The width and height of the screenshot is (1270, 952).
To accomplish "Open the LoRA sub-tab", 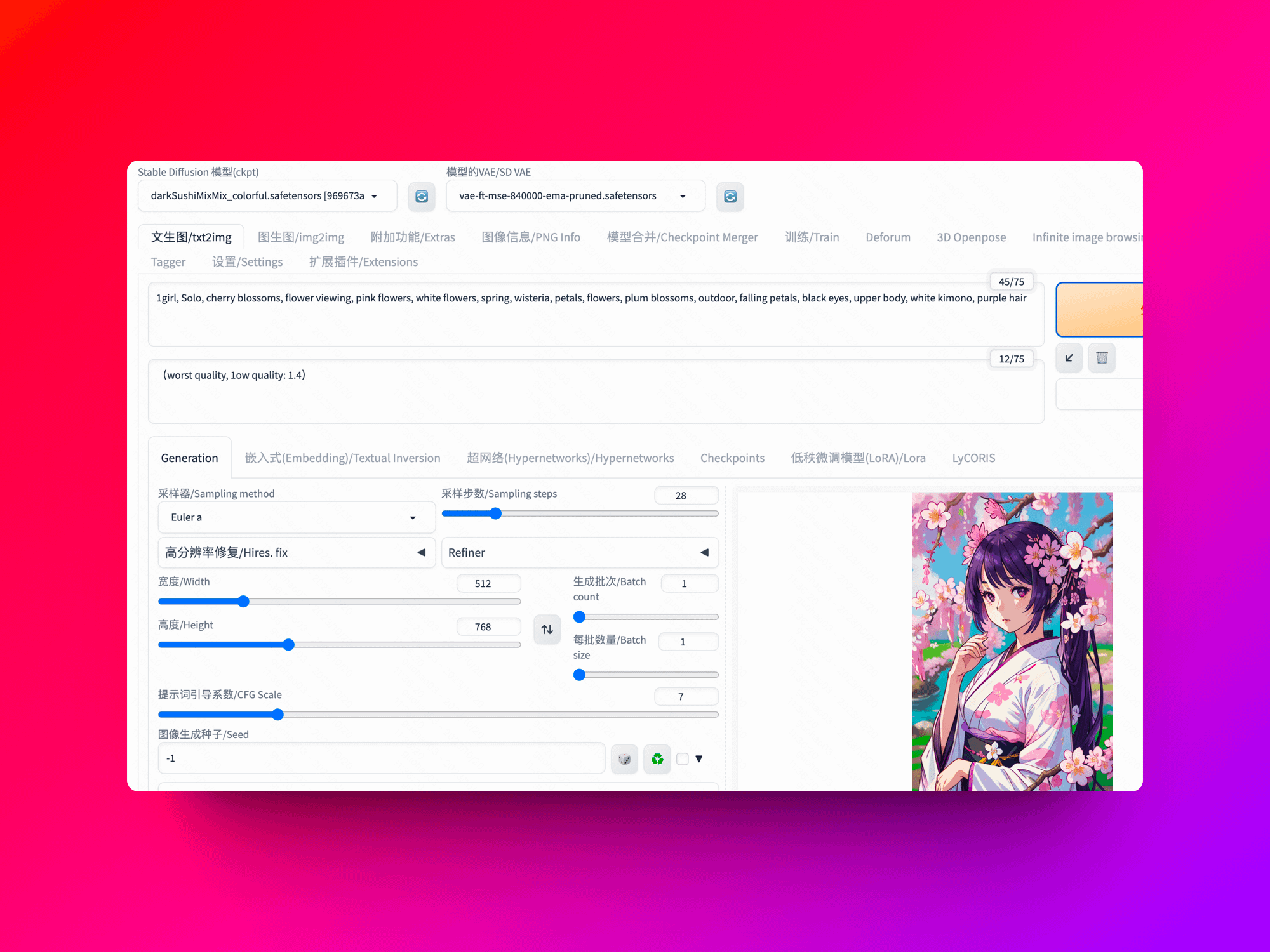I will click(858, 458).
